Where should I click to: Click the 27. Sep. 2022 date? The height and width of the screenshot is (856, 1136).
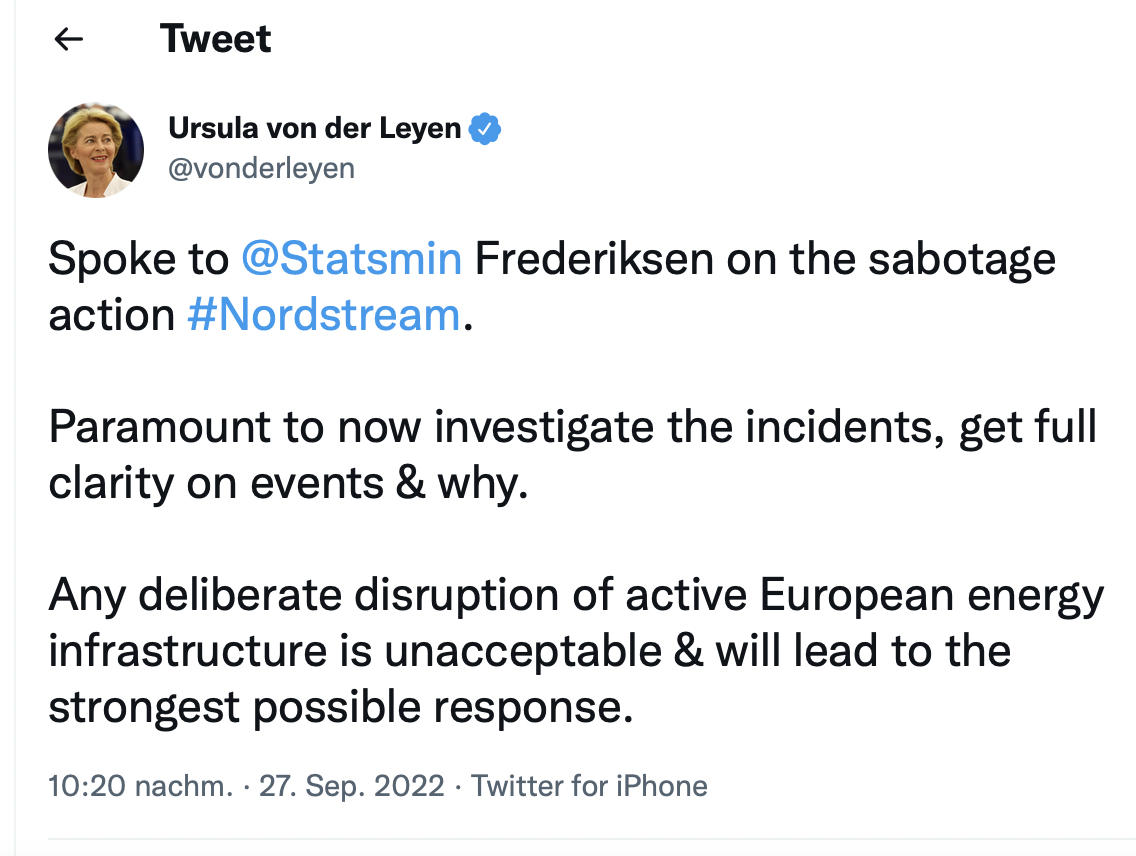(351, 786)
